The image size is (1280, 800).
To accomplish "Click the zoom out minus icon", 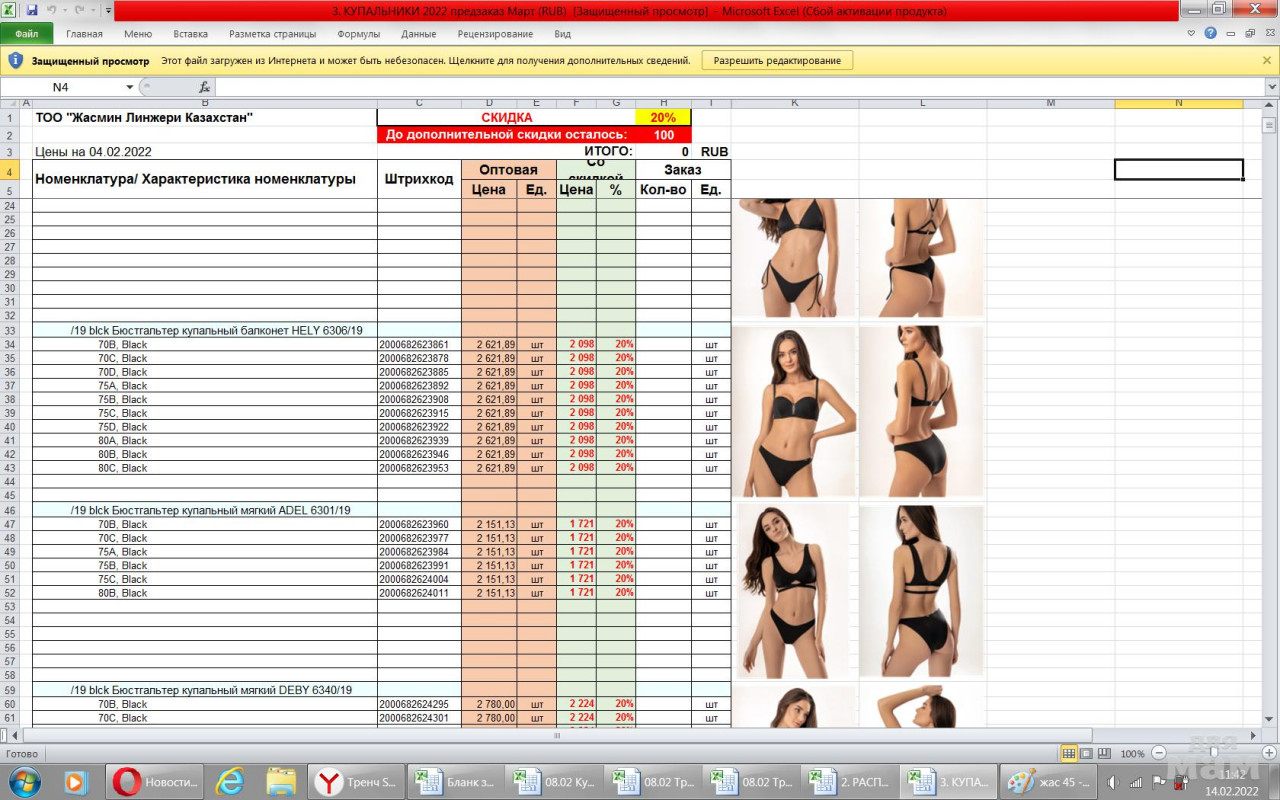I will click(1158, 753).
